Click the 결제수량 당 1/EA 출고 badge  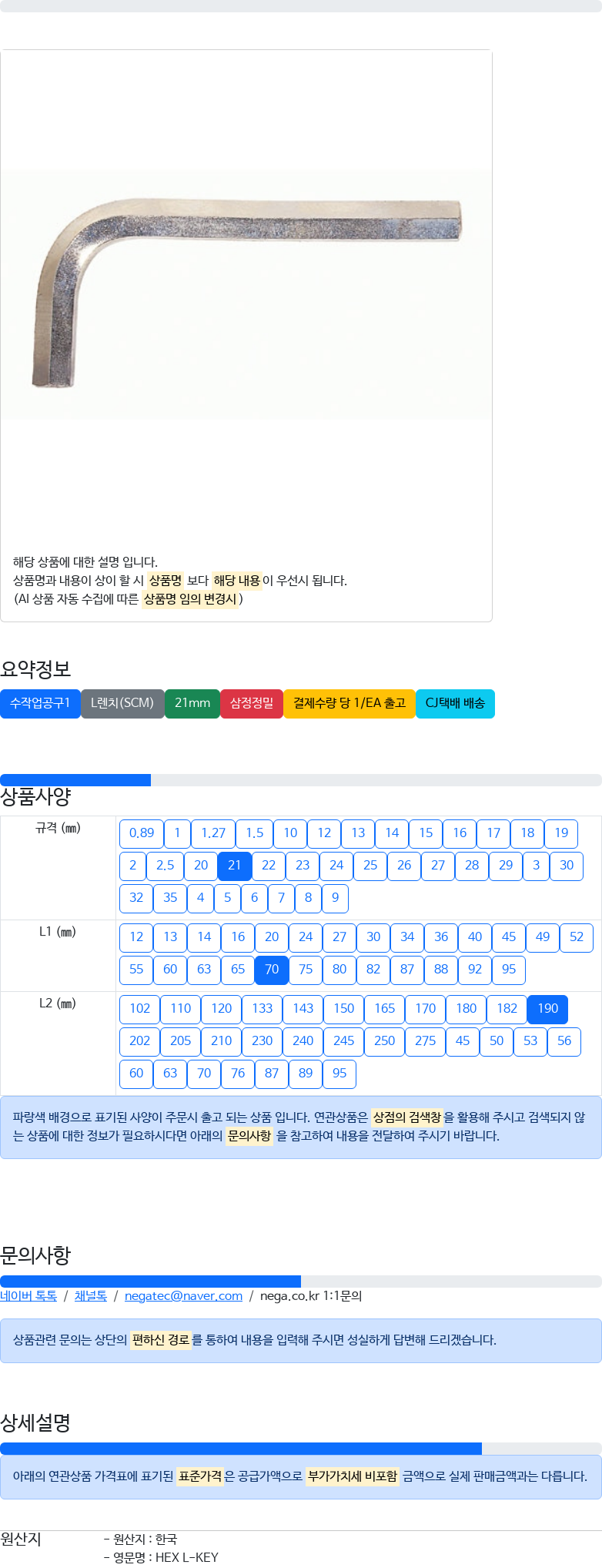[x=349, y=703]
